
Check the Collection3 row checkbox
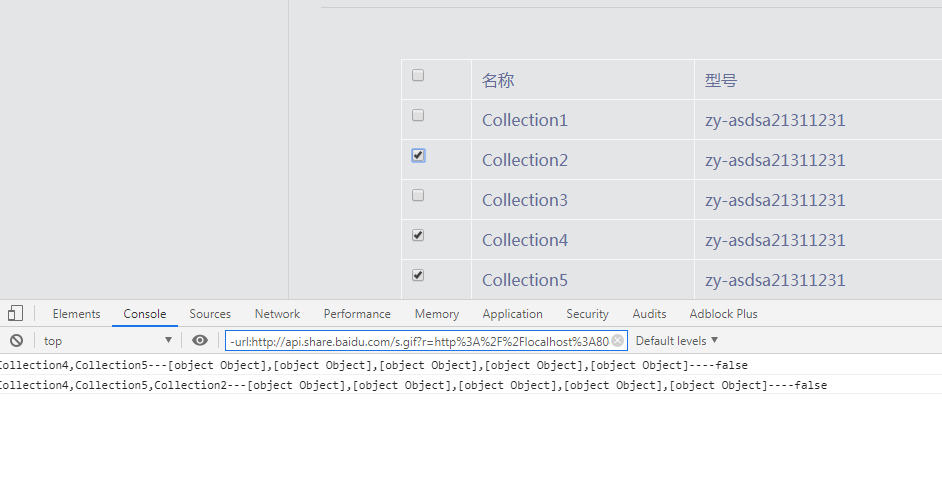click(418, 195)
